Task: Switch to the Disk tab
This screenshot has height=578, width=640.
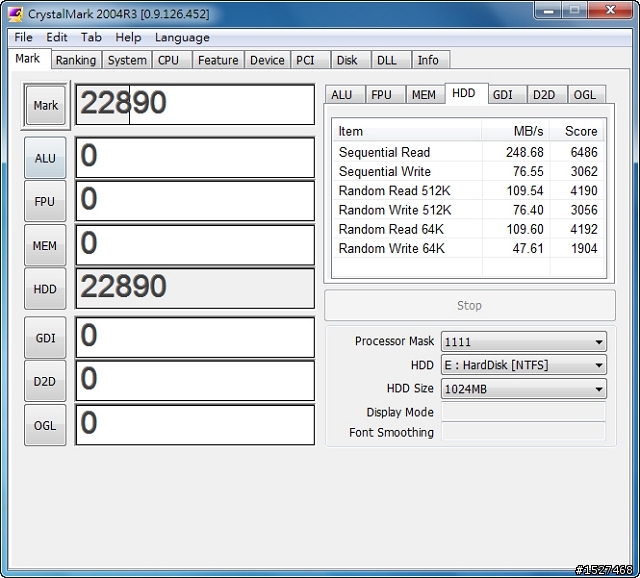Action: 350,60
